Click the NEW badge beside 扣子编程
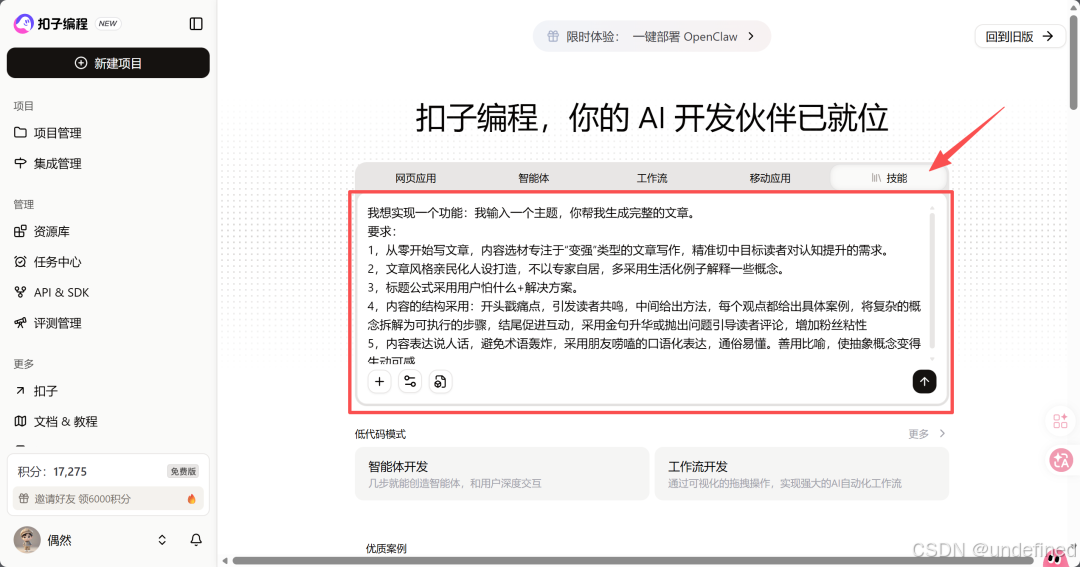This screenshot has width=1080, height=567. [x=108, y=23]
